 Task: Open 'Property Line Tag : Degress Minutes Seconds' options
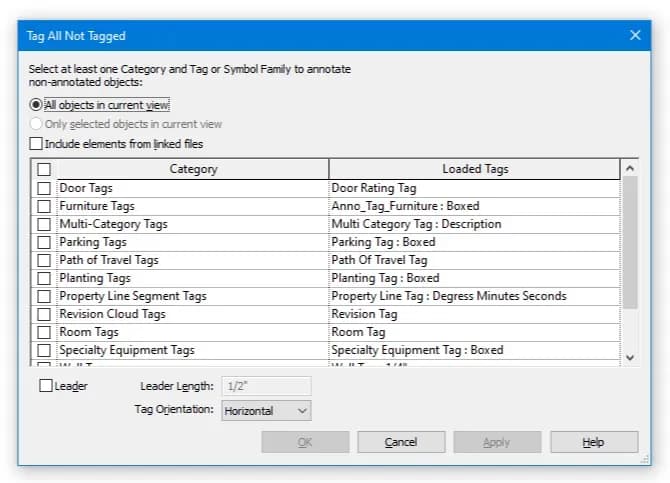474,296
